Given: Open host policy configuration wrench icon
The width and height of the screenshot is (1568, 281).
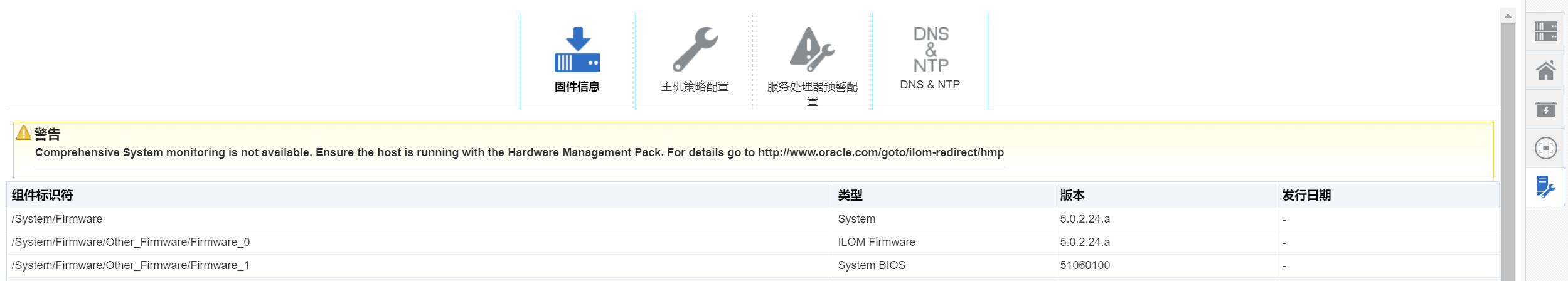Looking at the screenshot, I should [x=695, y=49].
